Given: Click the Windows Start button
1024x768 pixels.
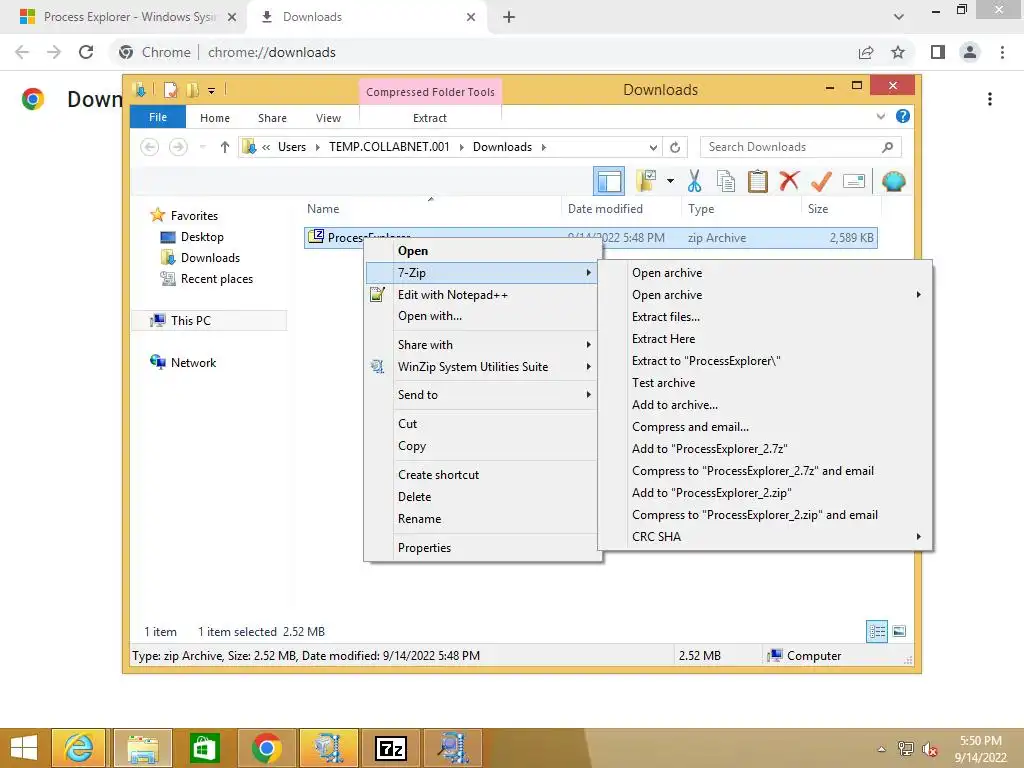Looking at the screenshot, I should (x=24, y=748).
